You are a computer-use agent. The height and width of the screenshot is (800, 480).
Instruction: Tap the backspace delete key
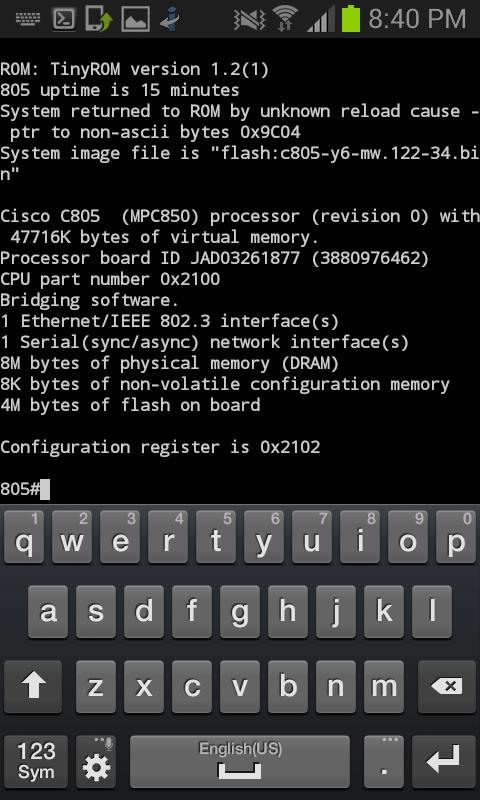click(x=446, y=687)
